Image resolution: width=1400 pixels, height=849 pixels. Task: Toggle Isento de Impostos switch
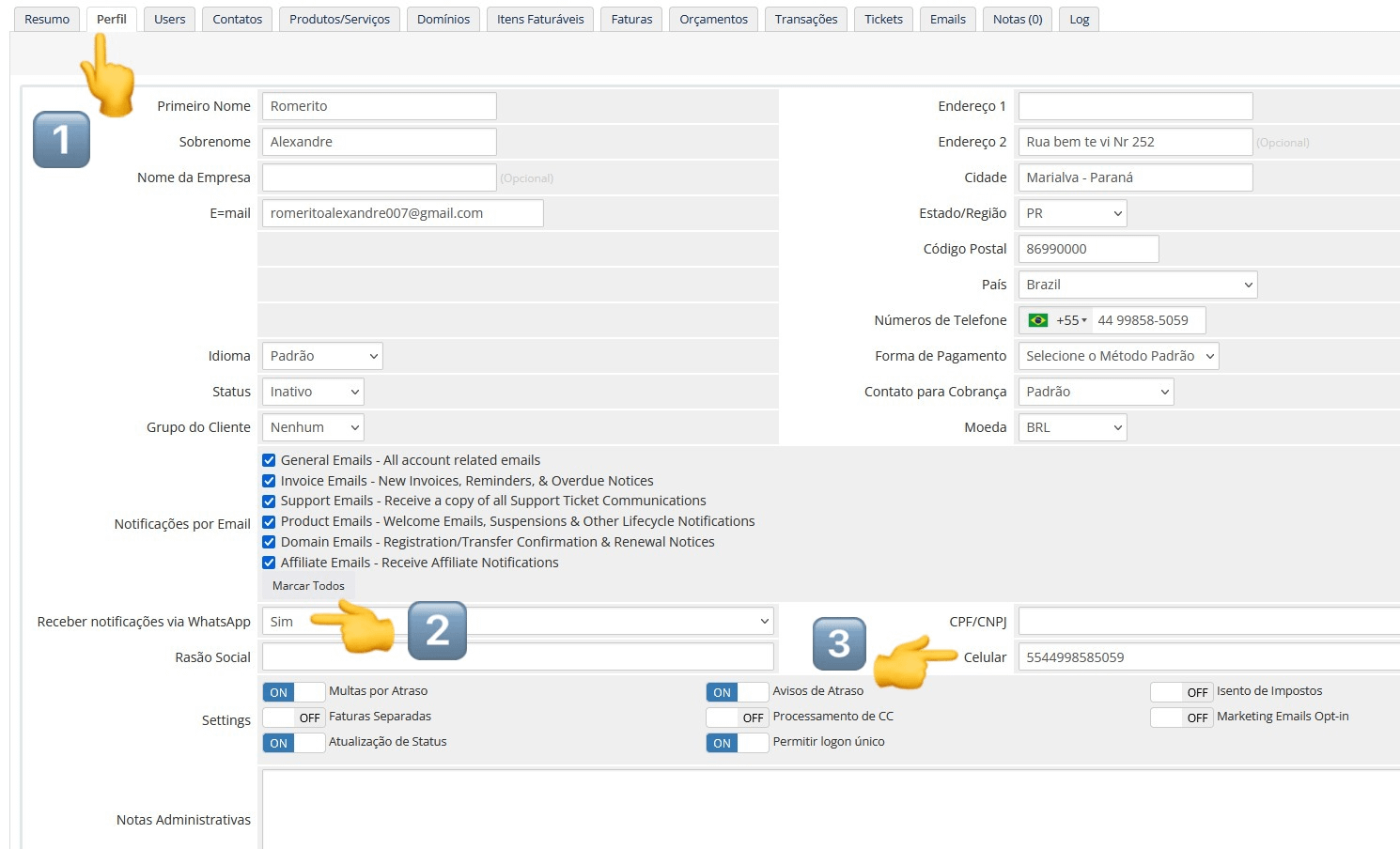[1181, 692]
